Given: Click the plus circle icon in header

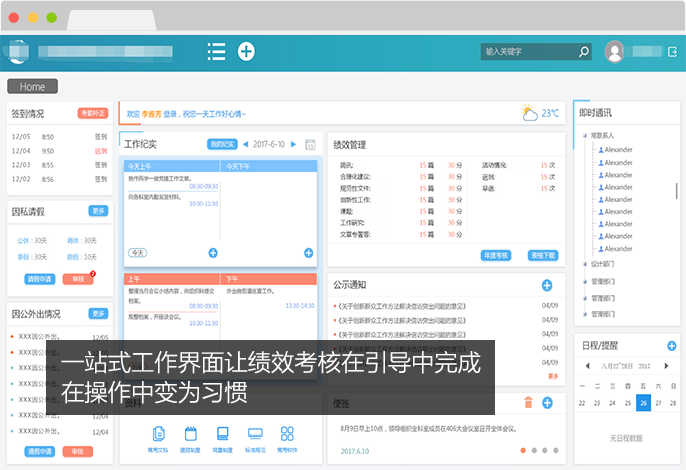Looking at the screenshot, I should [x=246, y=51].
